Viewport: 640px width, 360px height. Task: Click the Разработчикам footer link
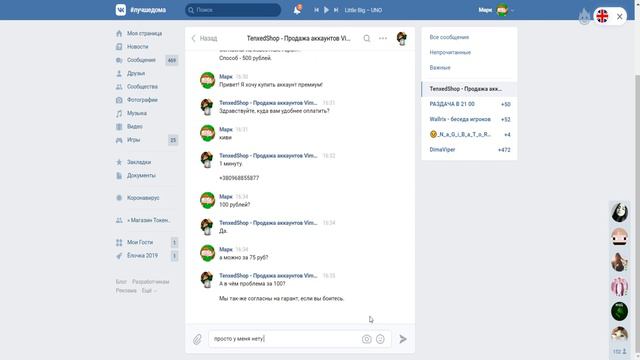151,282
